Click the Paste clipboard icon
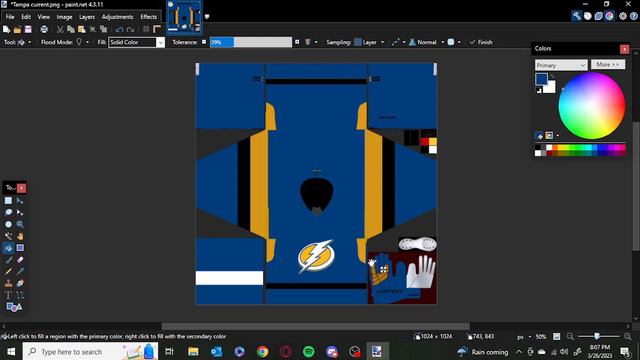This screenshot has width=640, height=360. [82, 29]
